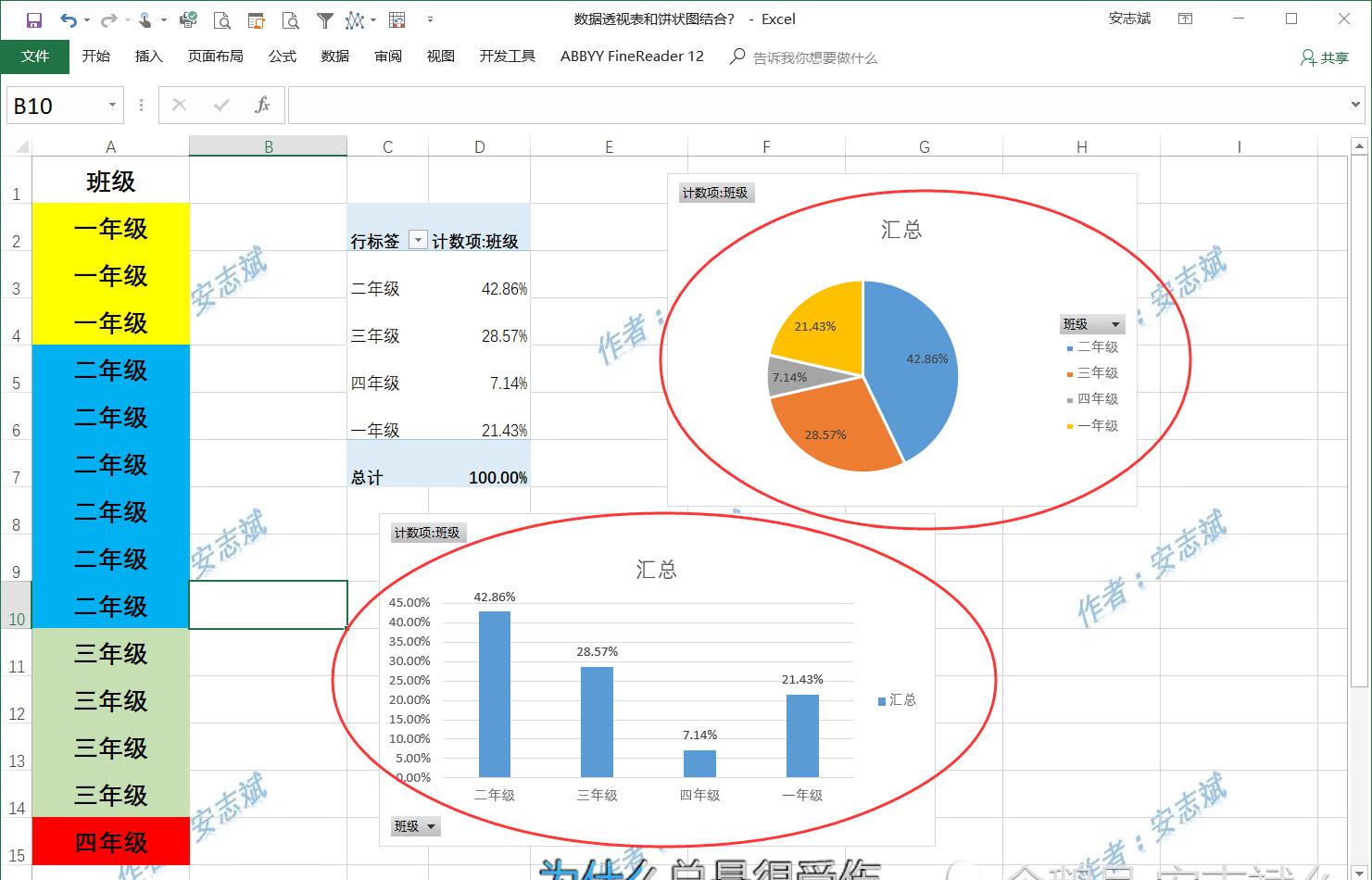Redo the last action
The width and height of the screenshot is (1372, 880).
click(108, 20)
